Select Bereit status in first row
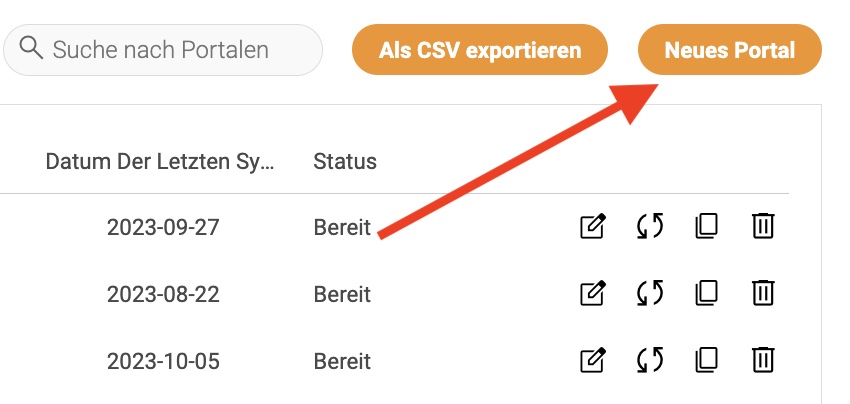 pos(342,227)
